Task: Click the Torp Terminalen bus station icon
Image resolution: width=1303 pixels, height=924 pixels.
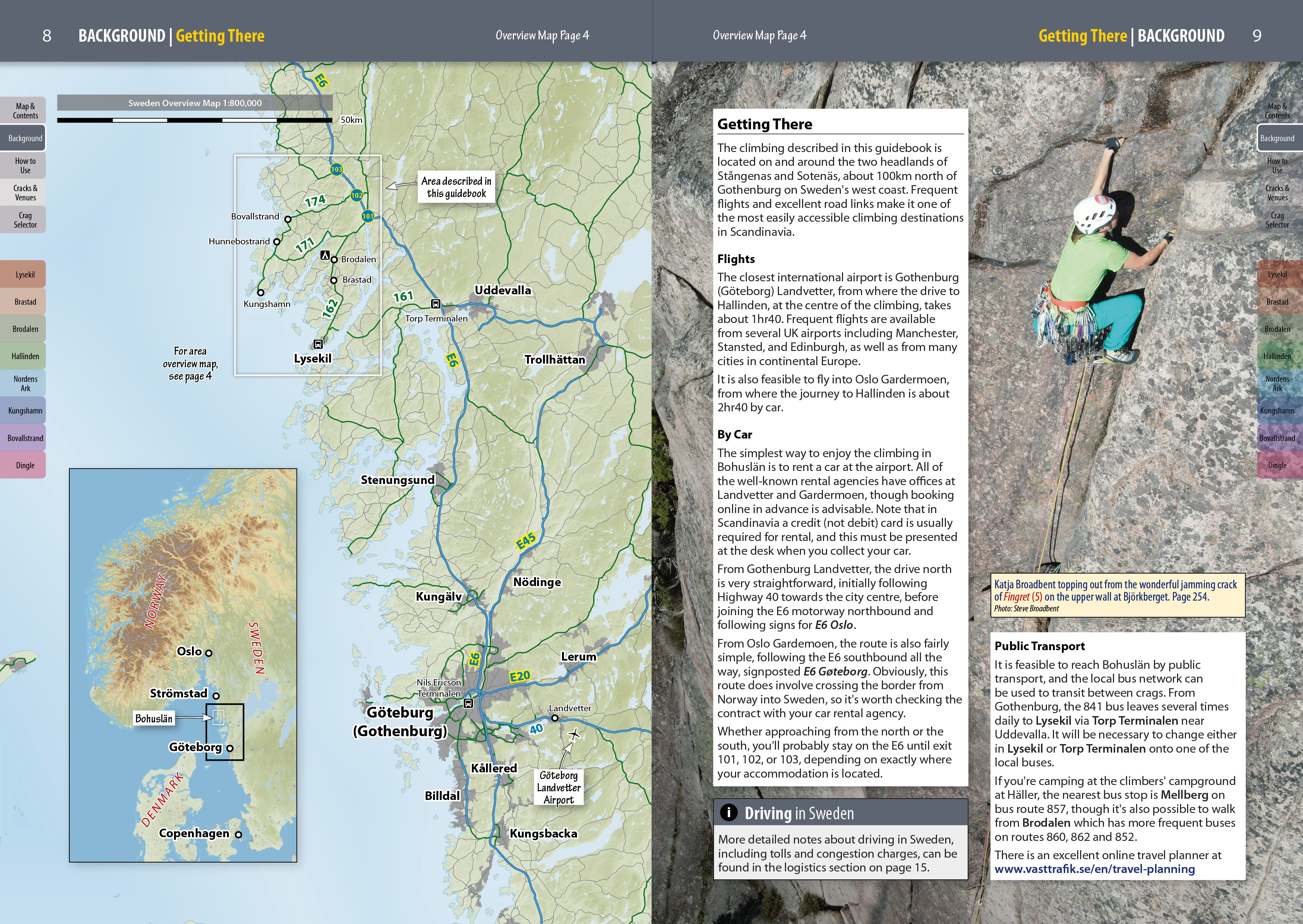Action: [x=435, y=304]
